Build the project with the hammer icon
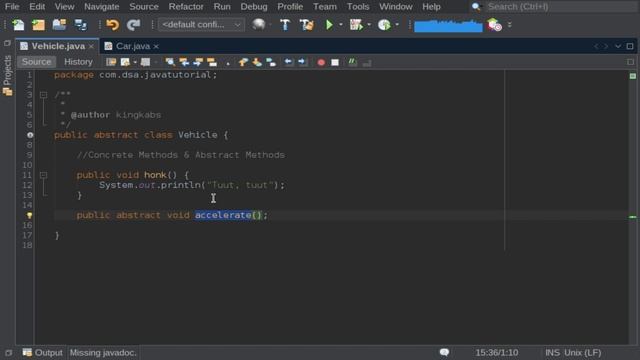640x360 pixels. coord(285,25)
